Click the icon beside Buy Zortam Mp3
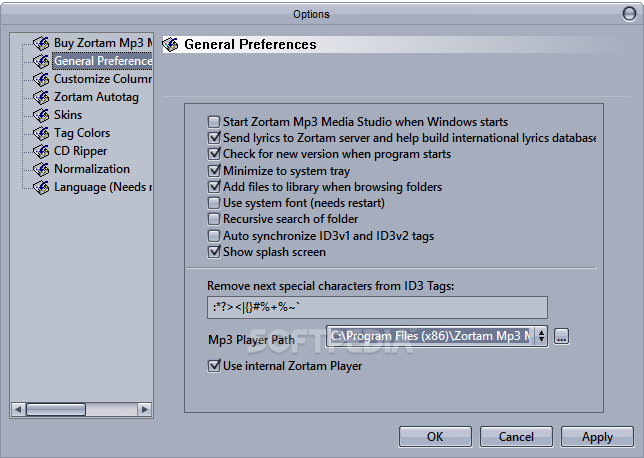The height and width of the screenshot is (458, 644). [x=41, y=43]
